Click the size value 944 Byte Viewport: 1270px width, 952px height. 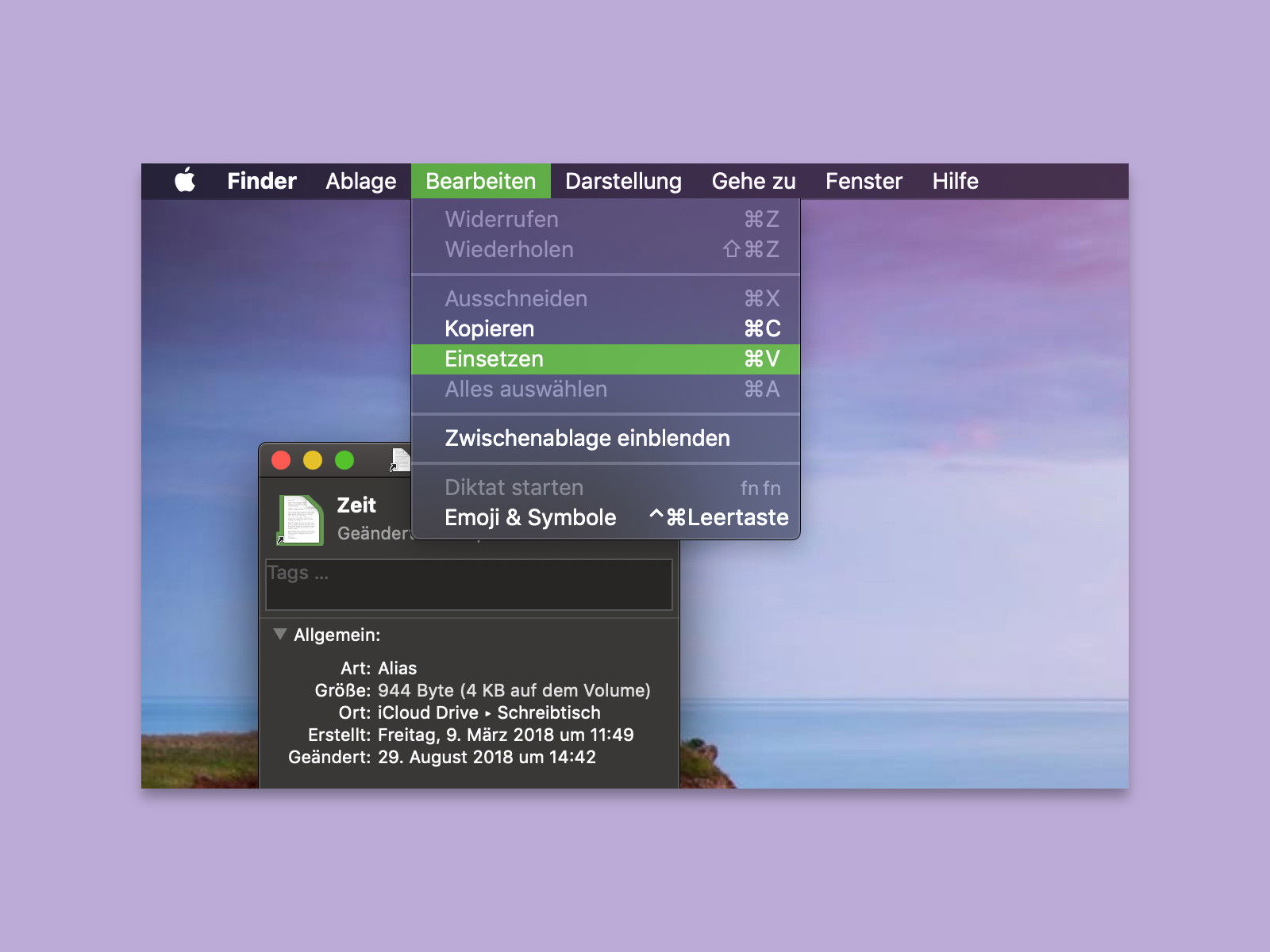click(x=514, y=690)
